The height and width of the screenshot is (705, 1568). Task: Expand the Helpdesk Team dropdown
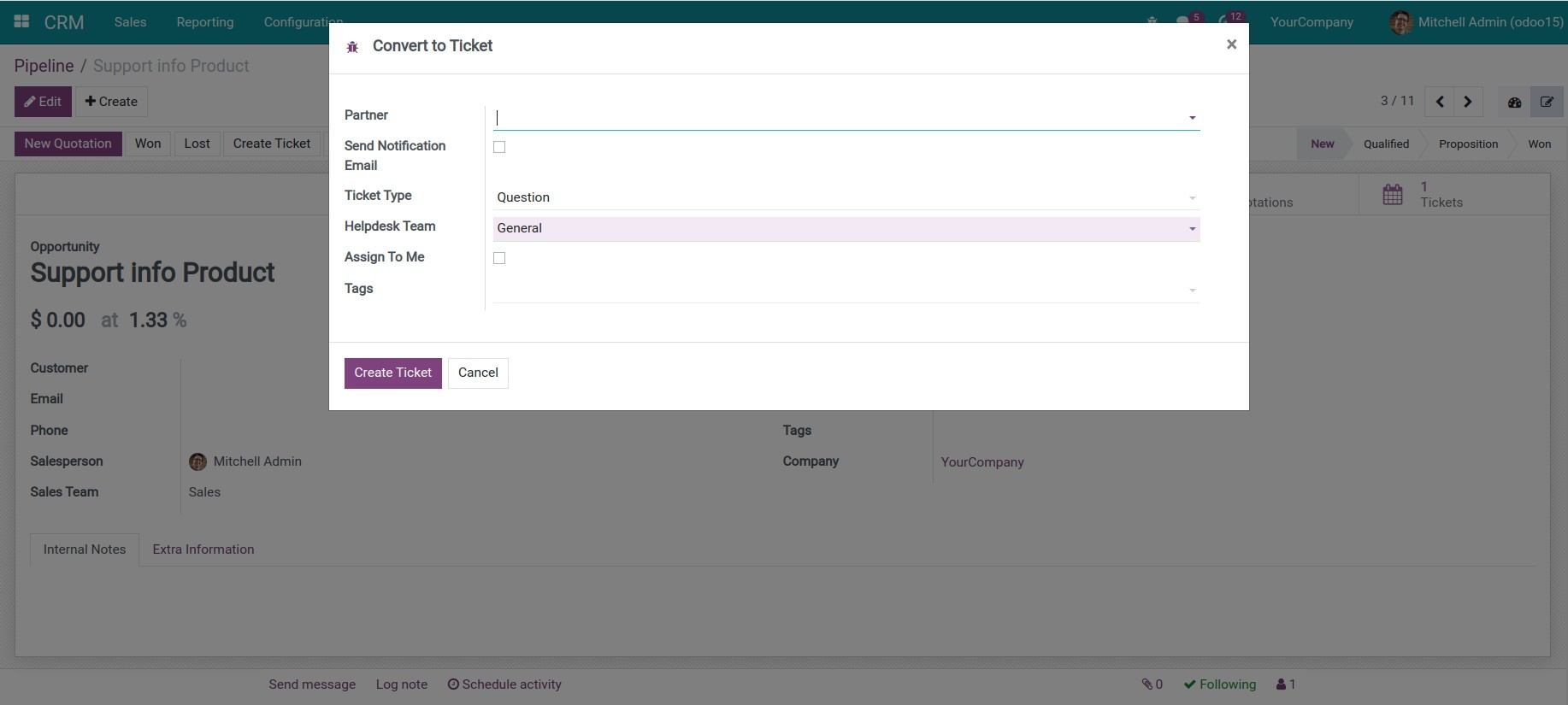click(1192, 229)
